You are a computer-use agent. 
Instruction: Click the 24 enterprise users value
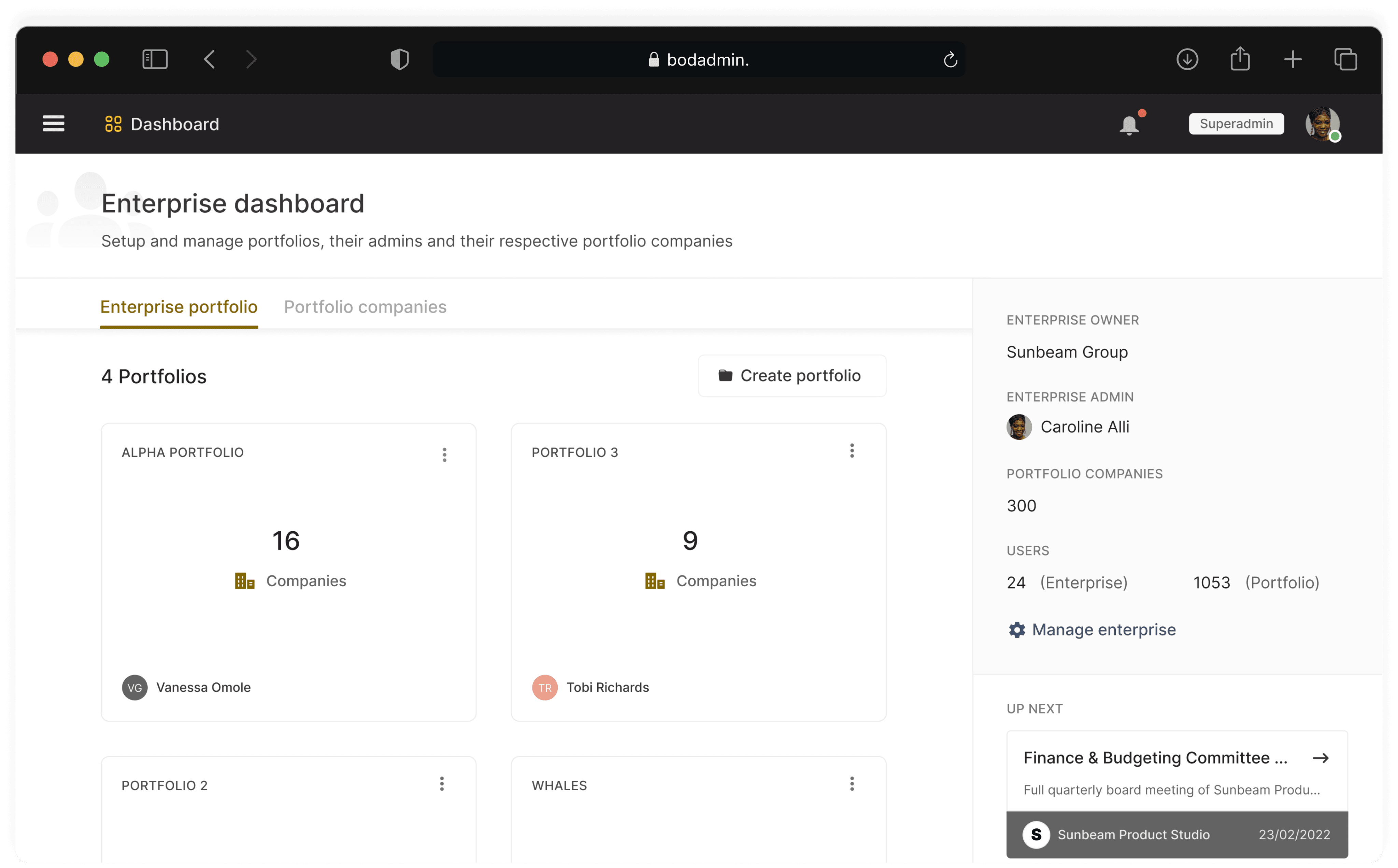(1016, 582)
